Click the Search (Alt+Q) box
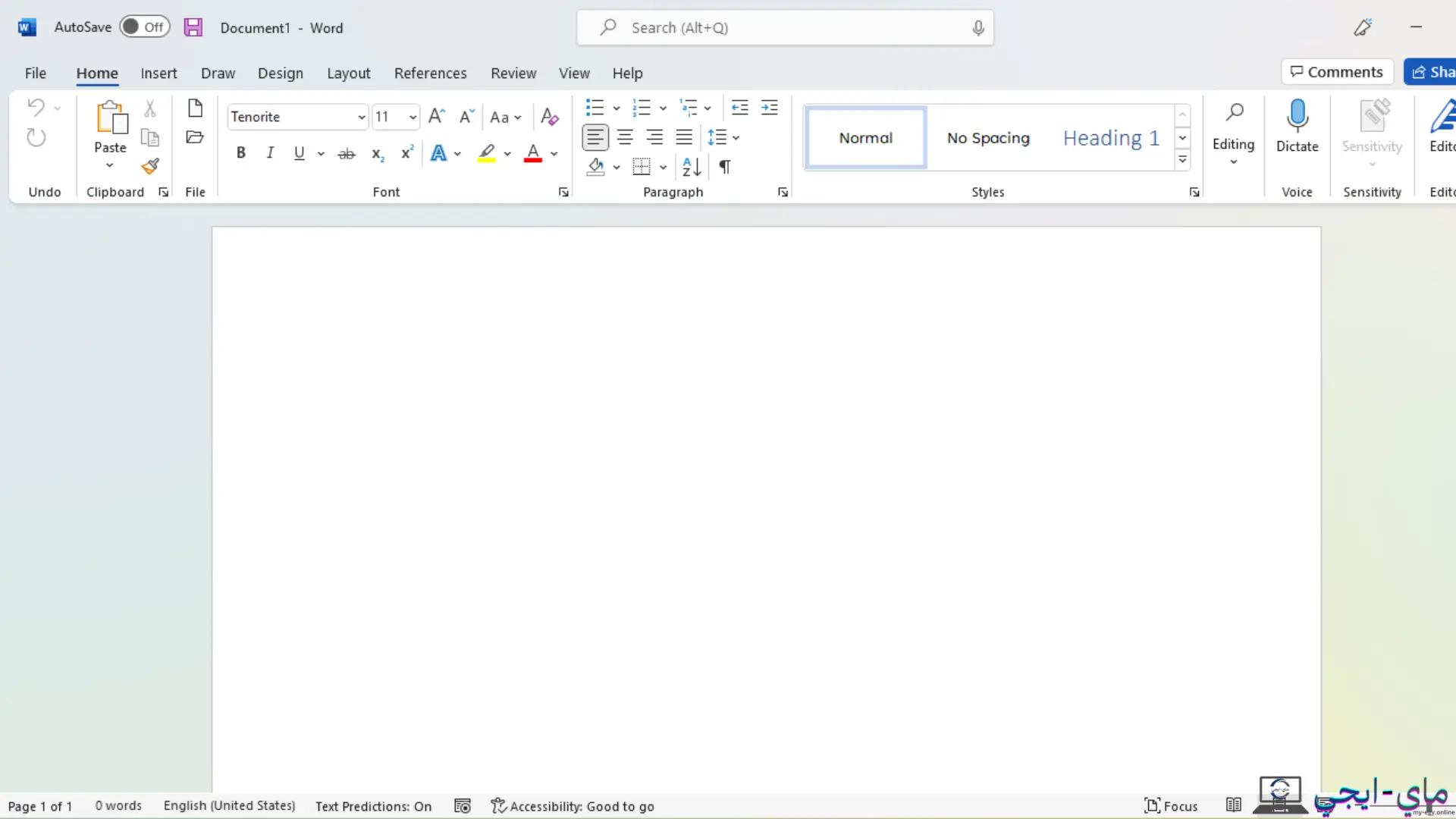Image resolution: width=1456 pixels, height=819 pixels. (785, 28)
